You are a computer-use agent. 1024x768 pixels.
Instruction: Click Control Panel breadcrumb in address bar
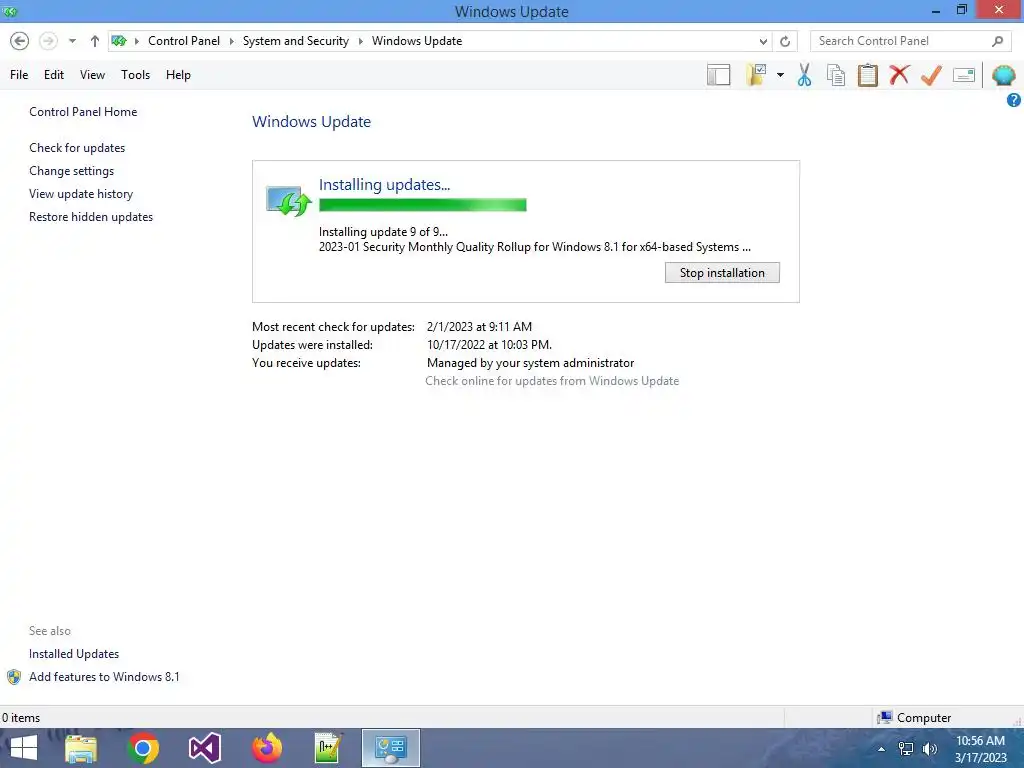click(x=184, y=41)
